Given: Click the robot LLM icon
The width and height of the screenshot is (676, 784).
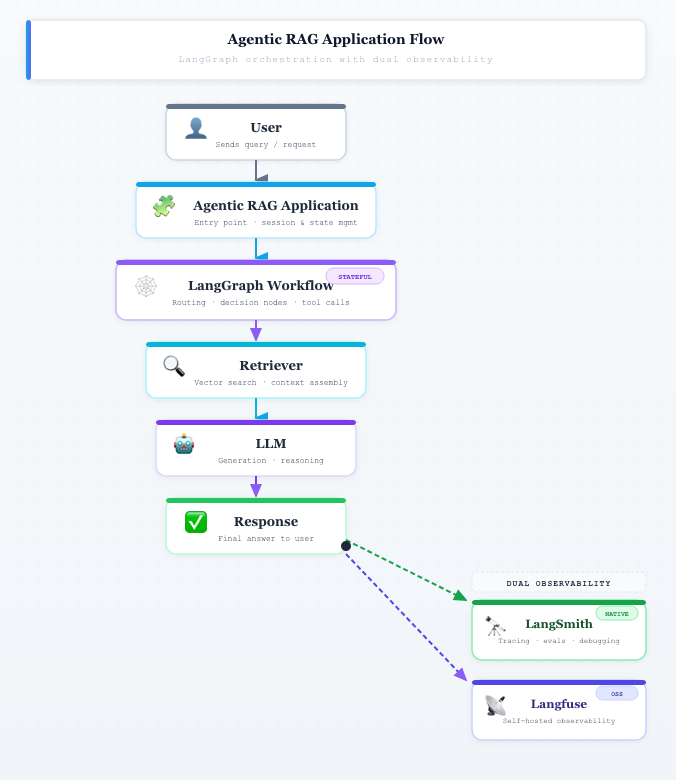Looking at the screenshot, I should (x=184, y=444).
